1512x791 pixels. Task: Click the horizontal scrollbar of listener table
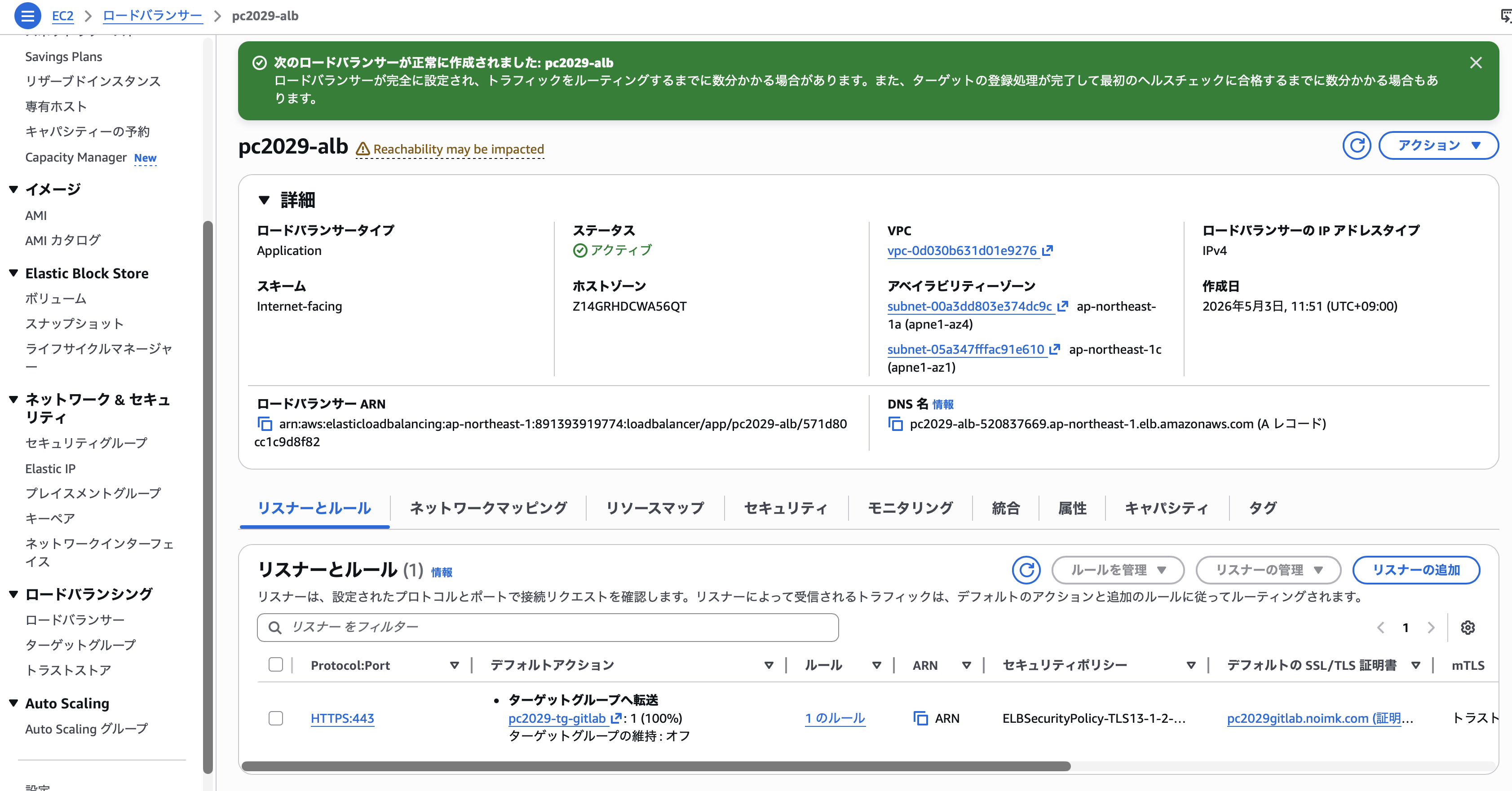click(656, 766)
